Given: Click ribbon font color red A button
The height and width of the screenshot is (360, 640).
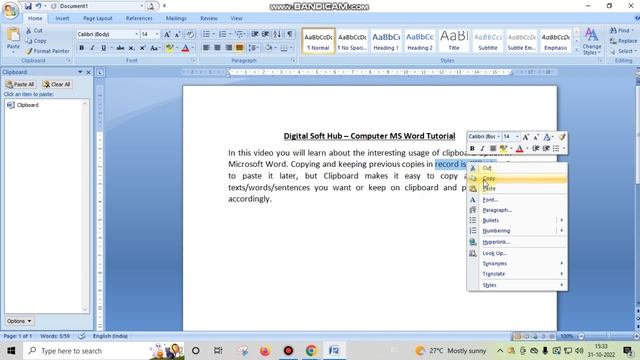Looking at the screenshot, I should (185, 48).
